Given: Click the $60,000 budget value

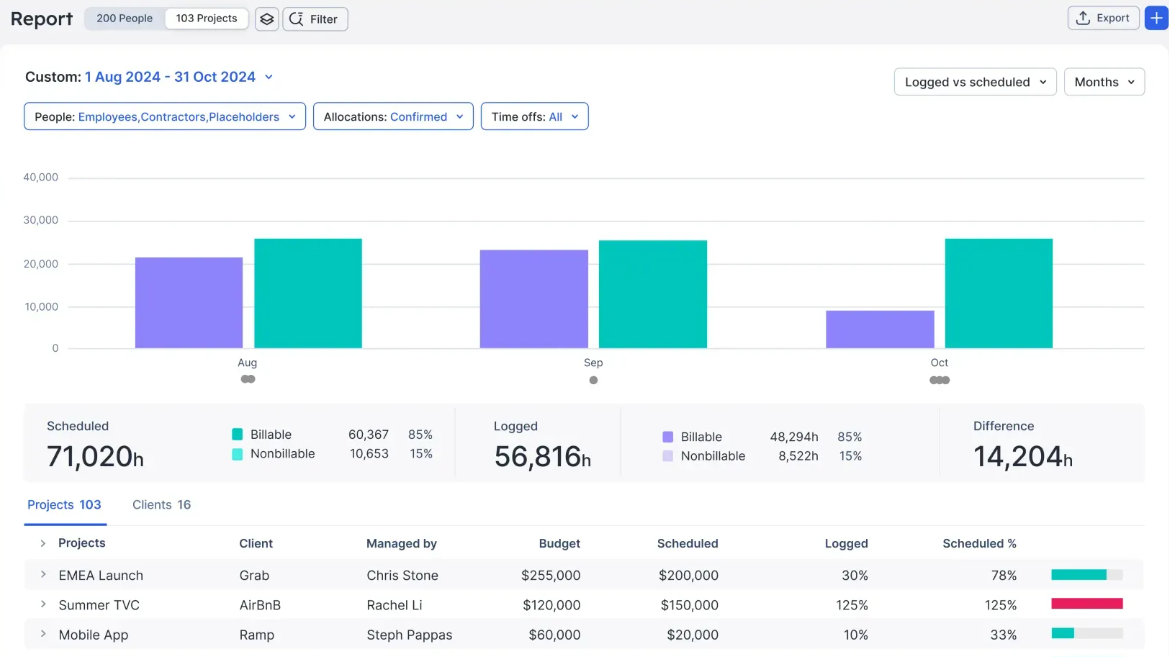Looking at the screenshot, I should (554, 635).
